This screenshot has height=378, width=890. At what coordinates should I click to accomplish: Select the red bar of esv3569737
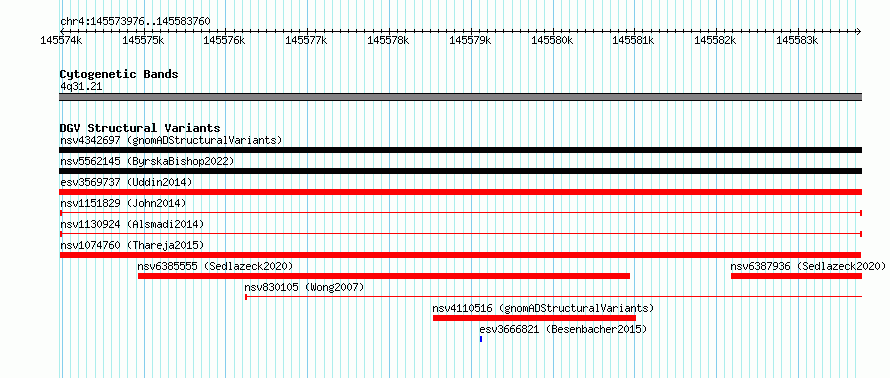pyautogui.click(x=460, y=192)
